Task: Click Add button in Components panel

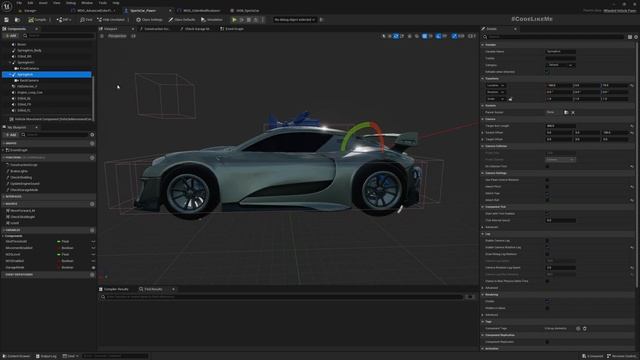Action: tap(11, 36)
